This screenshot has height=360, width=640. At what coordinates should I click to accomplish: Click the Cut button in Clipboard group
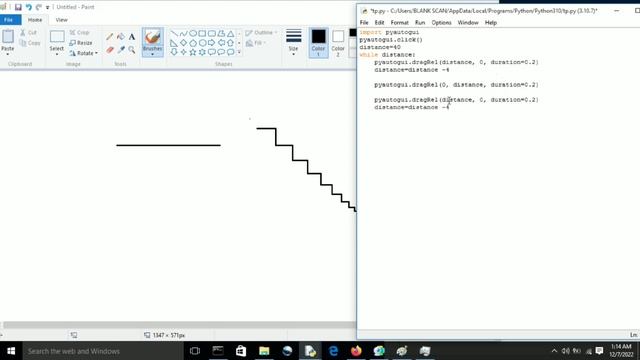pos(29,33)
